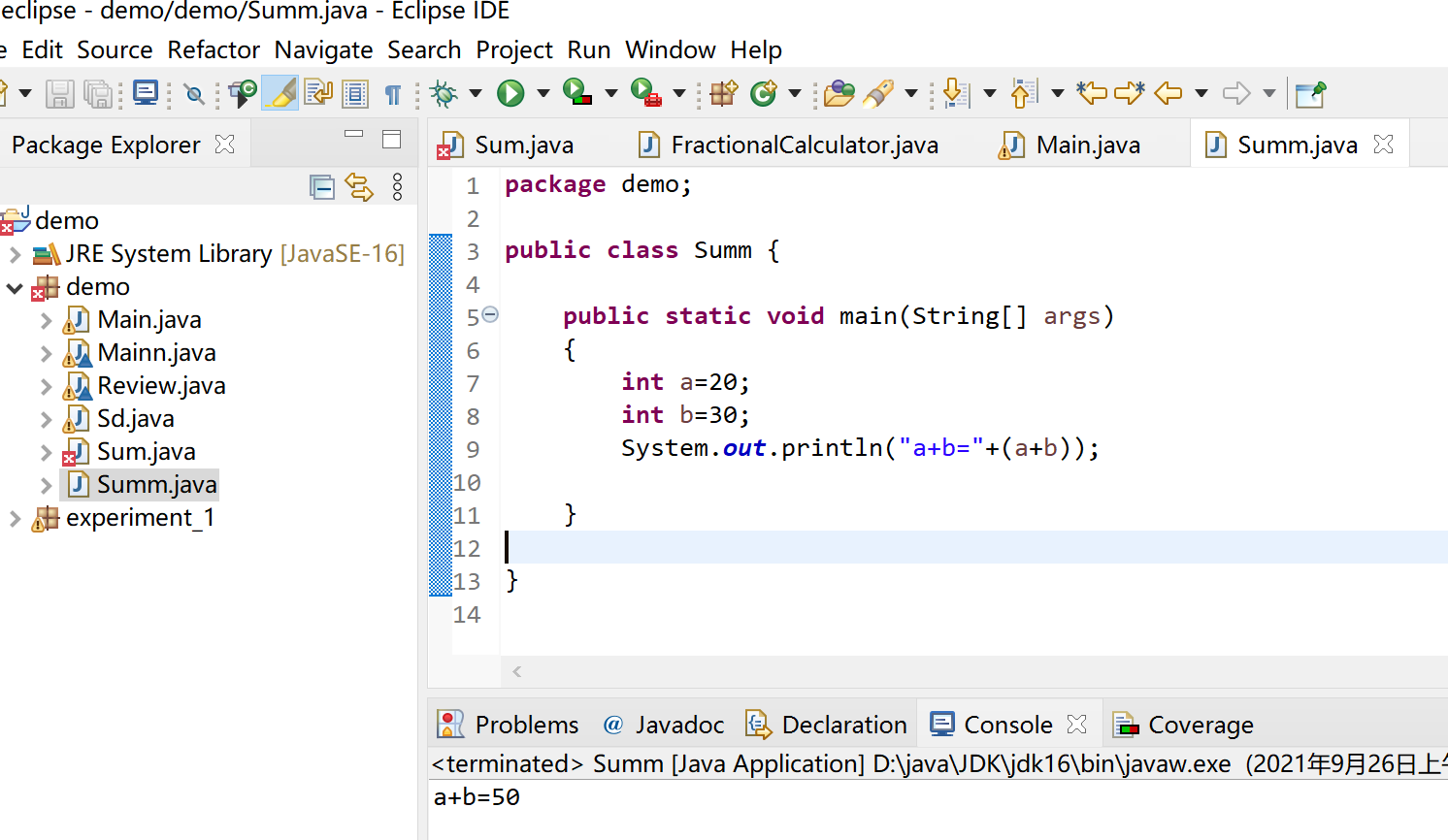Click the Open Type icon
Viewport: 1448px width, 840px height.
(839, 93)
